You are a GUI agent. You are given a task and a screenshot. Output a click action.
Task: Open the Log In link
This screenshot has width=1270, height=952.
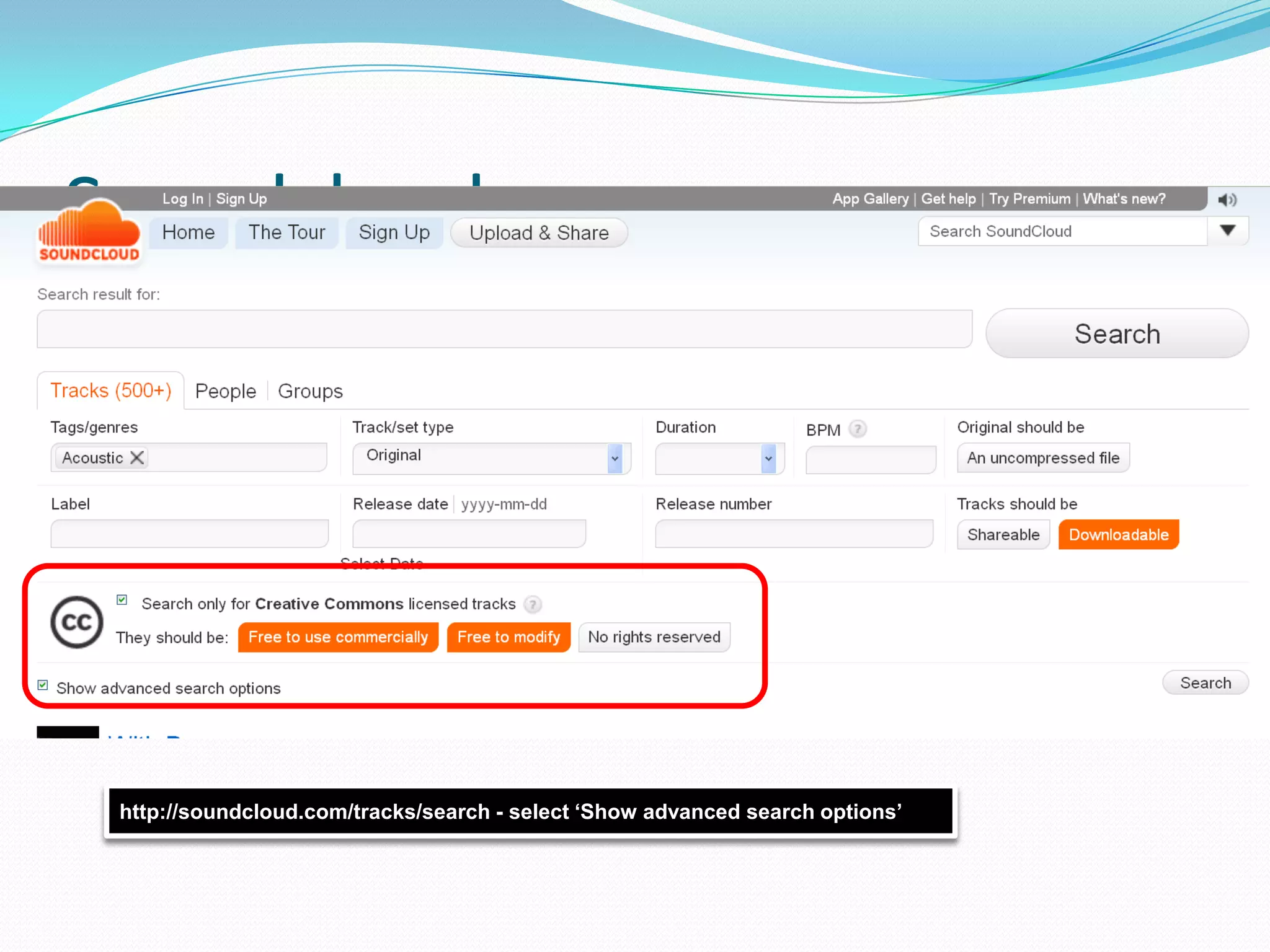(183, 199)
